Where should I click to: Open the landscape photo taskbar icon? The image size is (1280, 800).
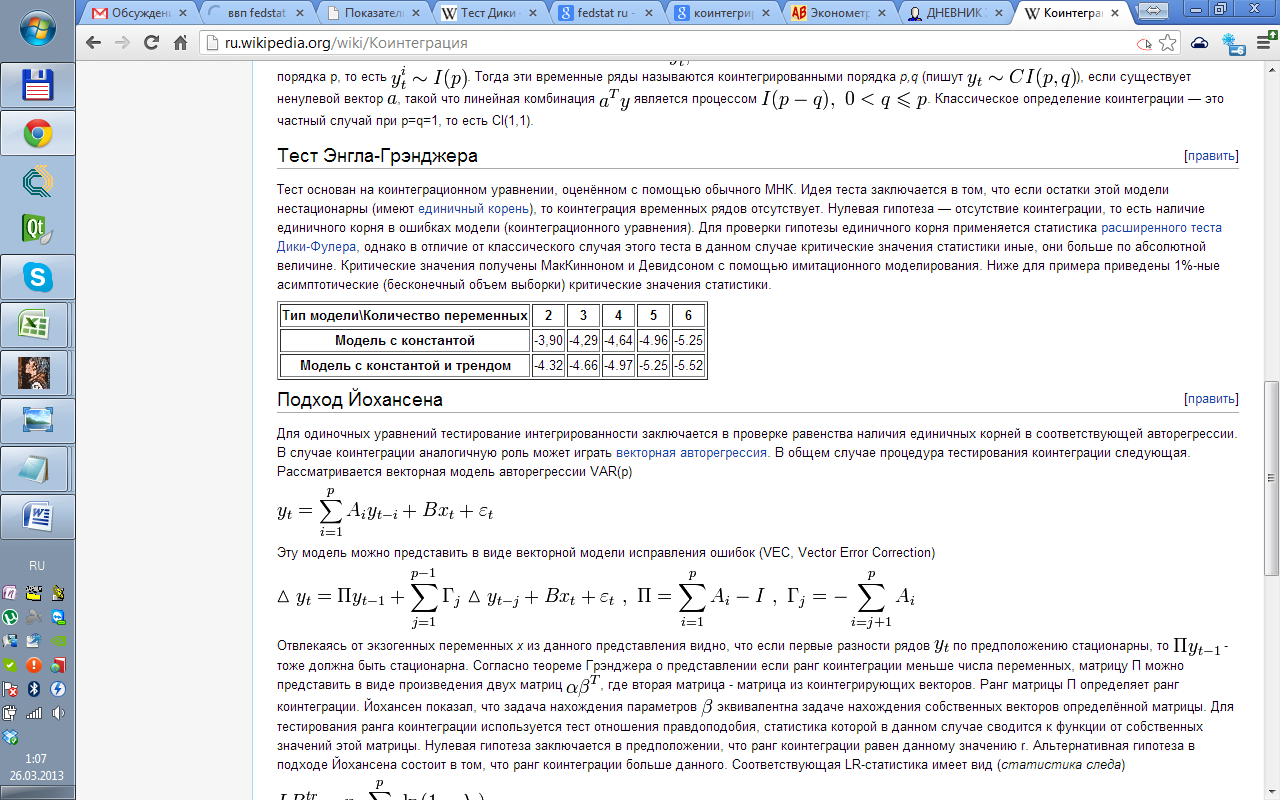(x=38, y=420)
